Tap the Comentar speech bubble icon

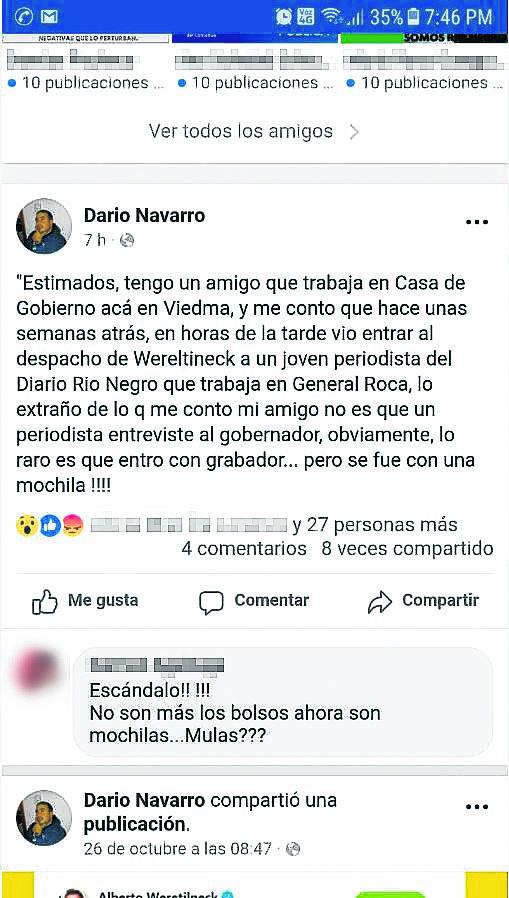pos(211,602)
